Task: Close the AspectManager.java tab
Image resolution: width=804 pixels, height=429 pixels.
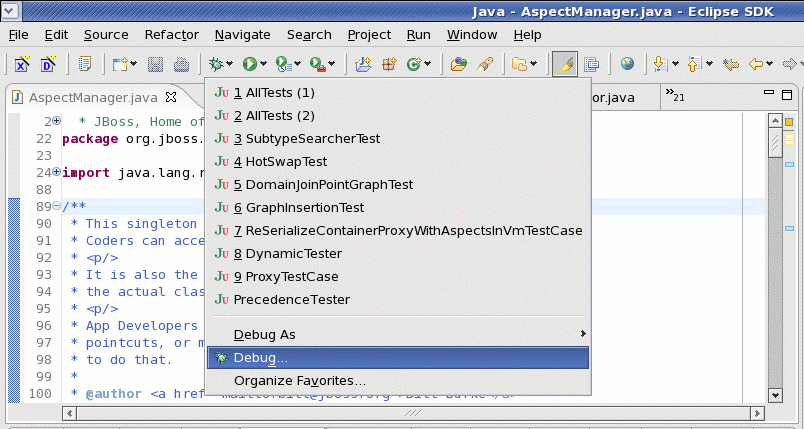Action: [171, 97]
